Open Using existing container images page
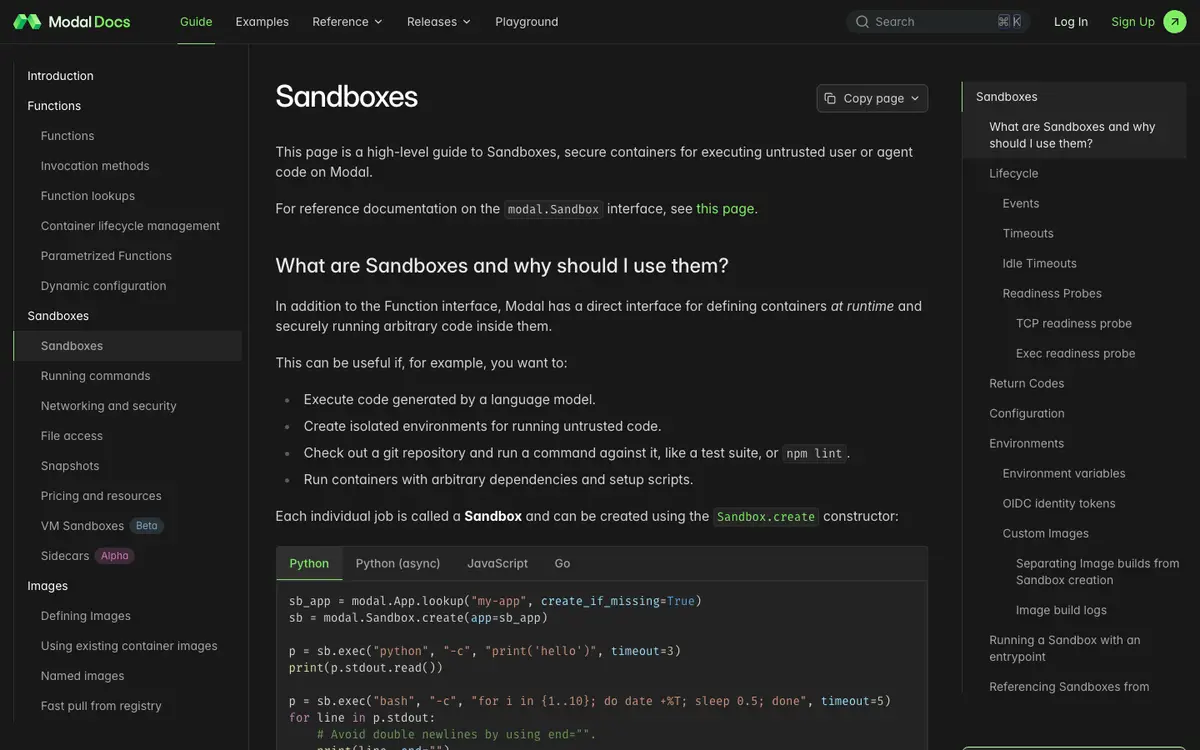 click(x=129, y=646)
